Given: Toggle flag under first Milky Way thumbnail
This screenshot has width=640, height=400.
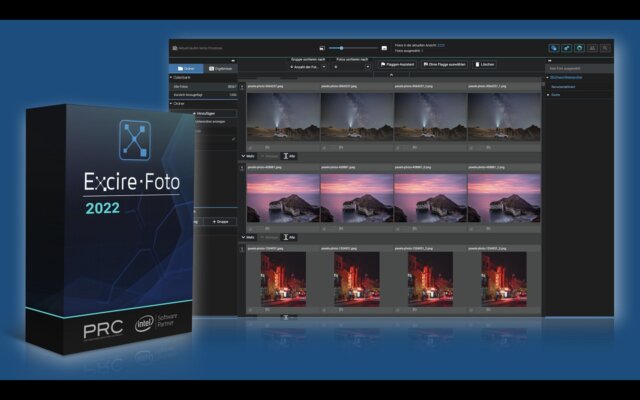Looking at the screenshot, I should click(267, 147).
